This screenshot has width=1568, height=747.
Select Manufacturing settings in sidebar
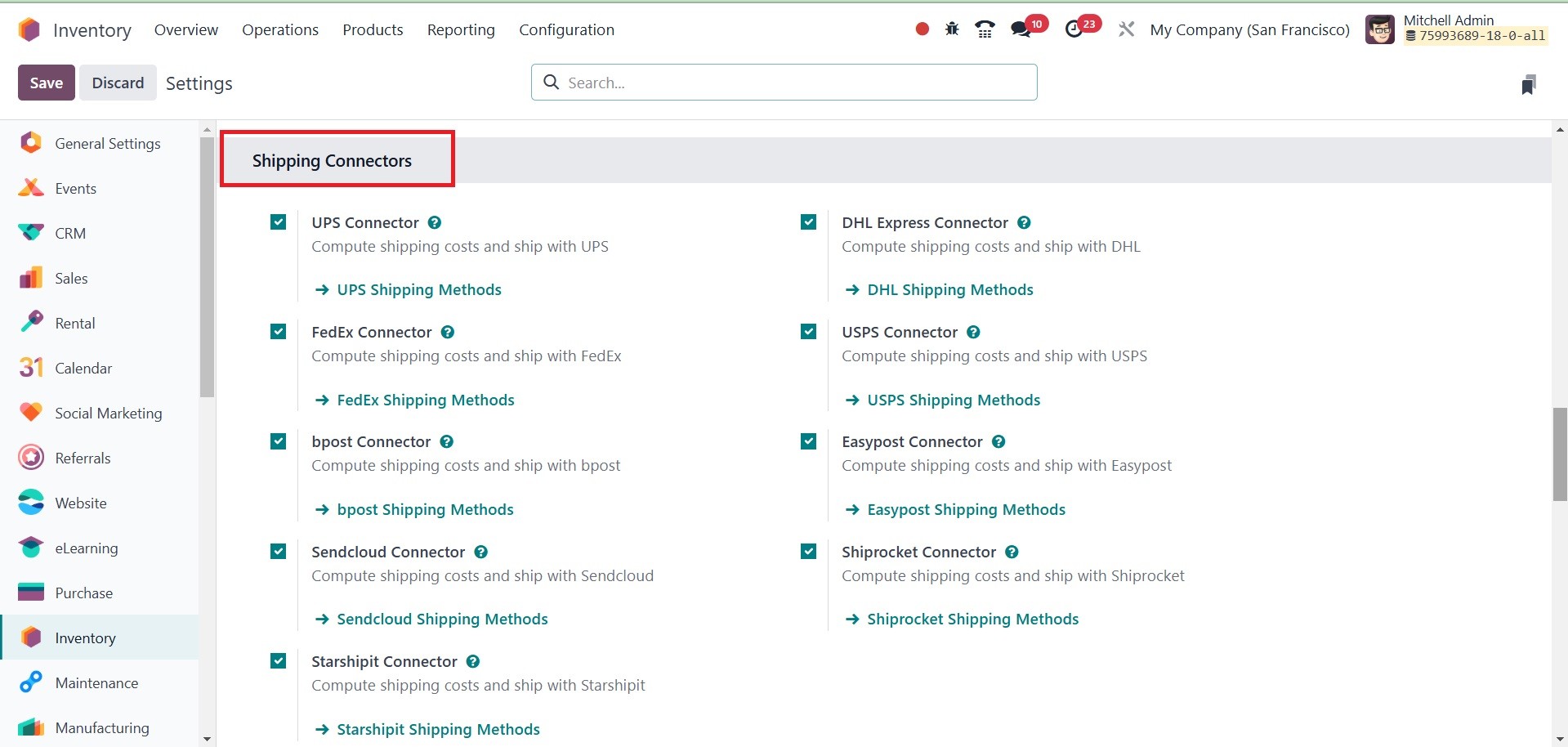100,727
